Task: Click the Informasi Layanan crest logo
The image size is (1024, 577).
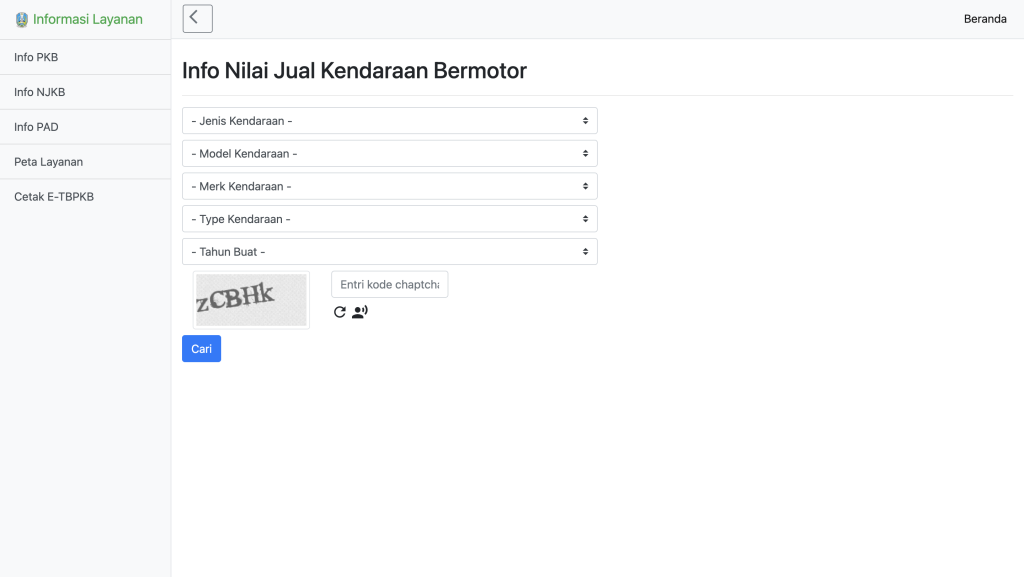Action: coord(22,19)
